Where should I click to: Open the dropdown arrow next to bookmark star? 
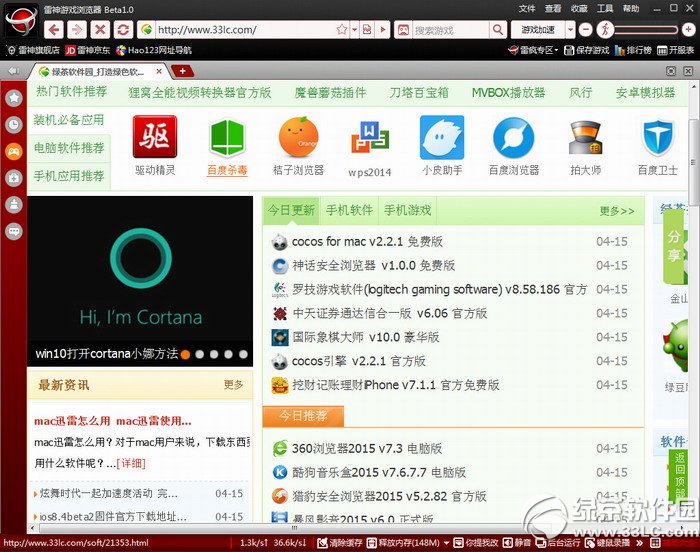pyautogui.click(x=354, y=30)
